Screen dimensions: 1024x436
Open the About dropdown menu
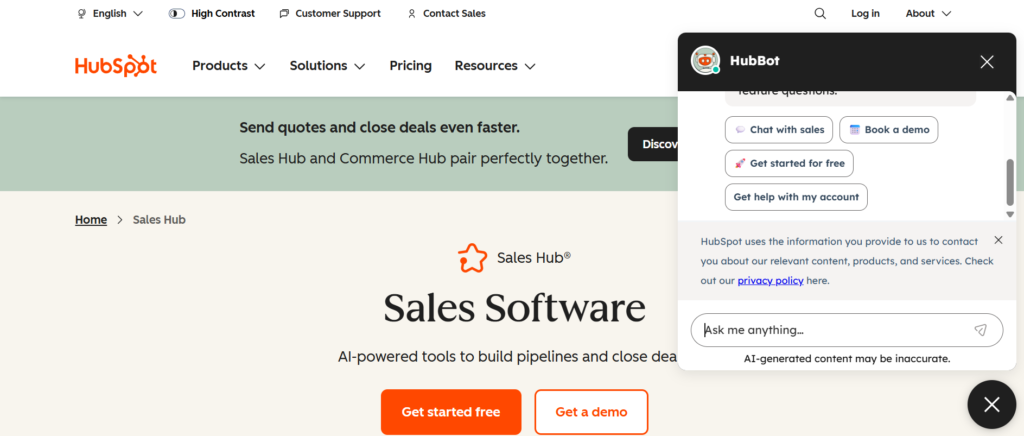928,14
